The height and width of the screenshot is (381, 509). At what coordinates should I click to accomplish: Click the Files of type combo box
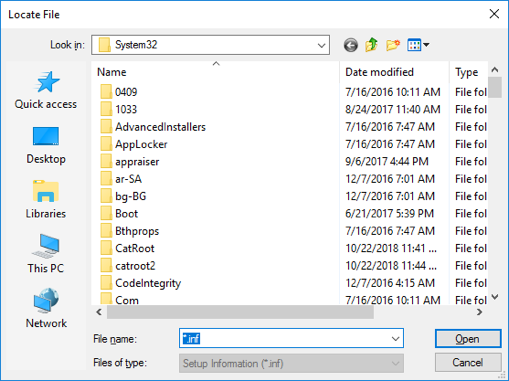point(291,363)
